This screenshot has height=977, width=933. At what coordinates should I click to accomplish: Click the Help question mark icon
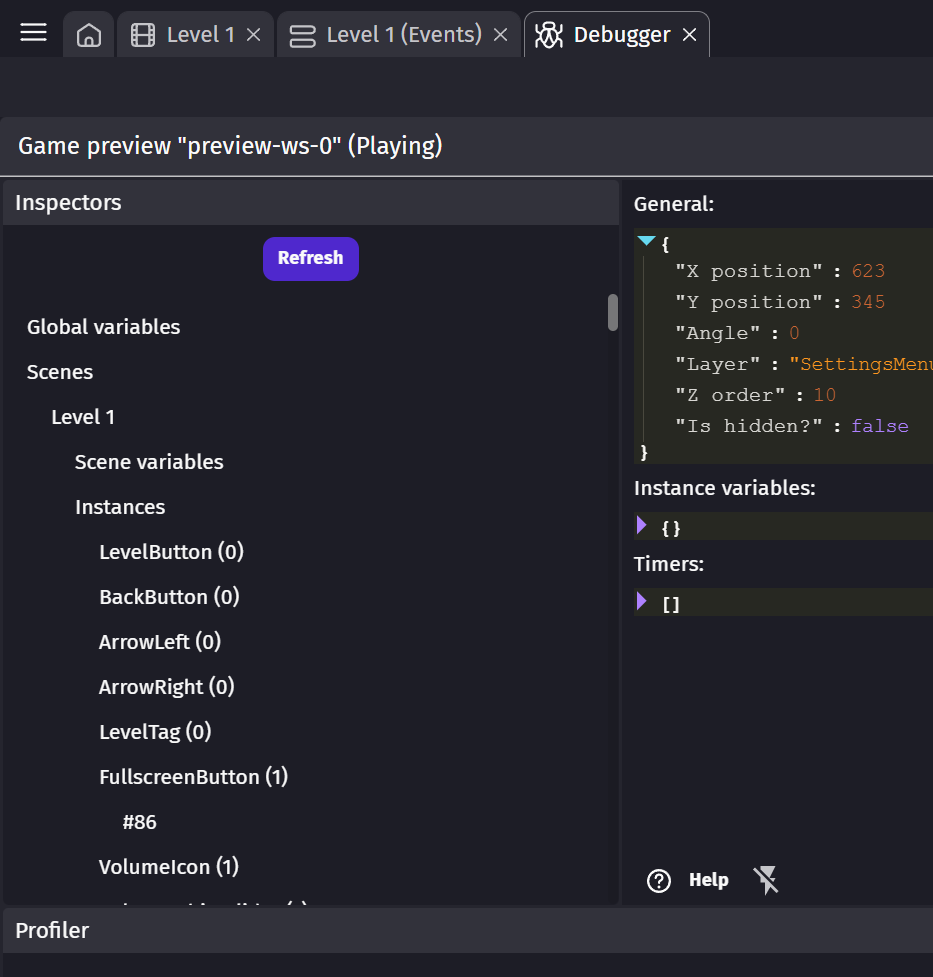click(x=659, y=881)
